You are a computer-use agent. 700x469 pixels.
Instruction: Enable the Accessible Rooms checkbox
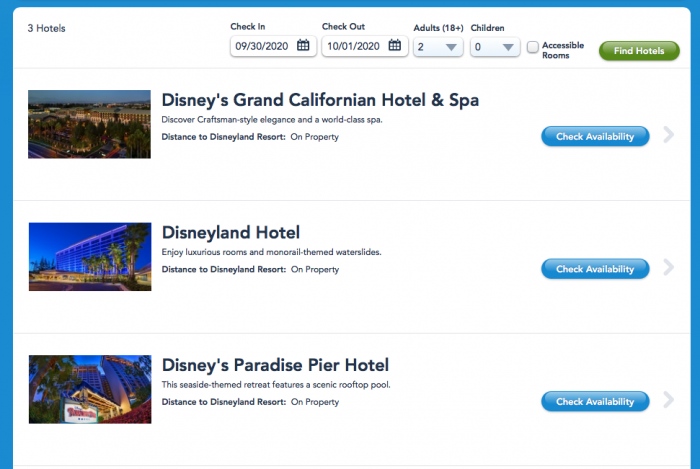click(x=533, y=46)
